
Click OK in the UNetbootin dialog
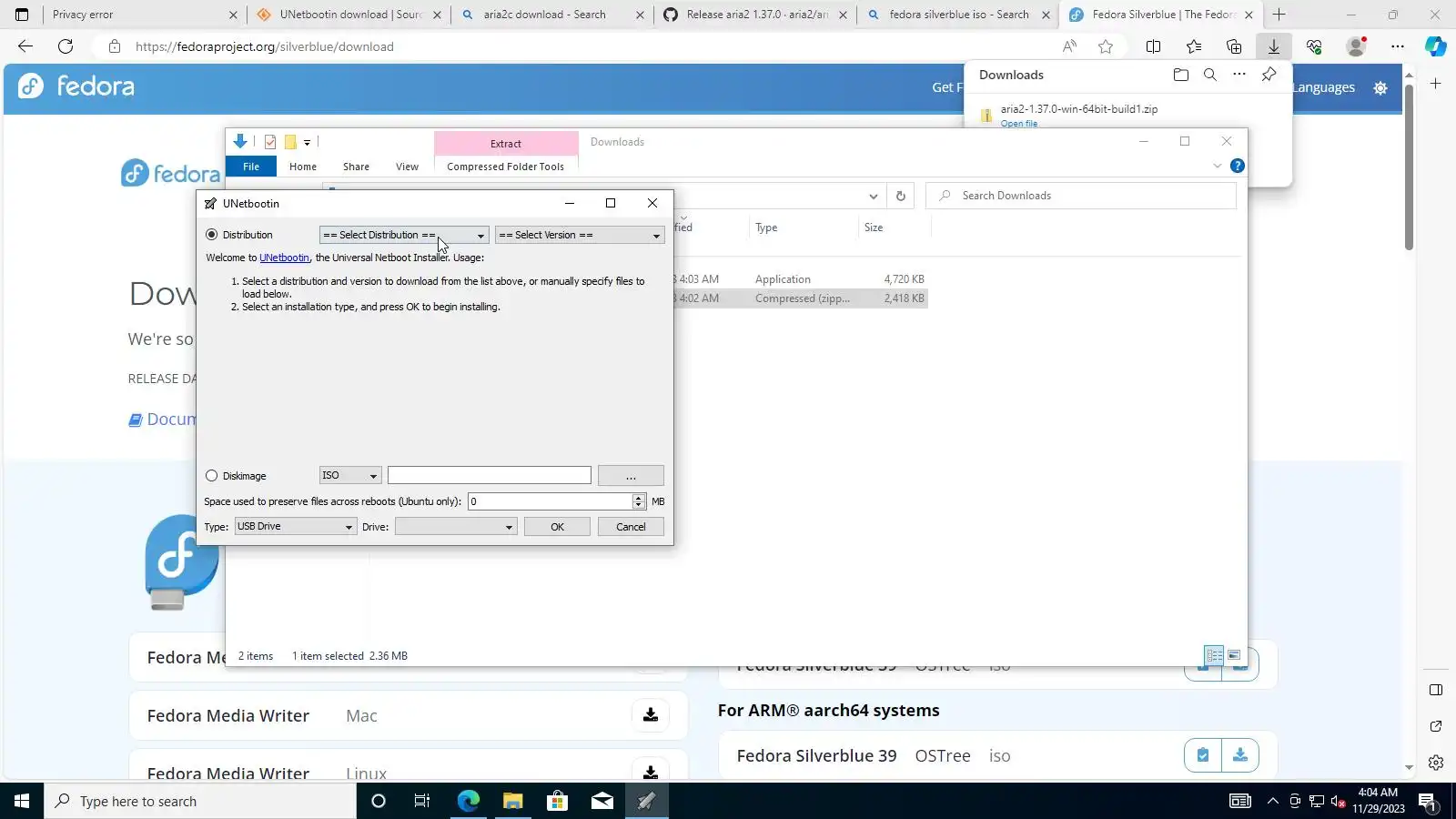pyautogui.click(x=557, y=527)
